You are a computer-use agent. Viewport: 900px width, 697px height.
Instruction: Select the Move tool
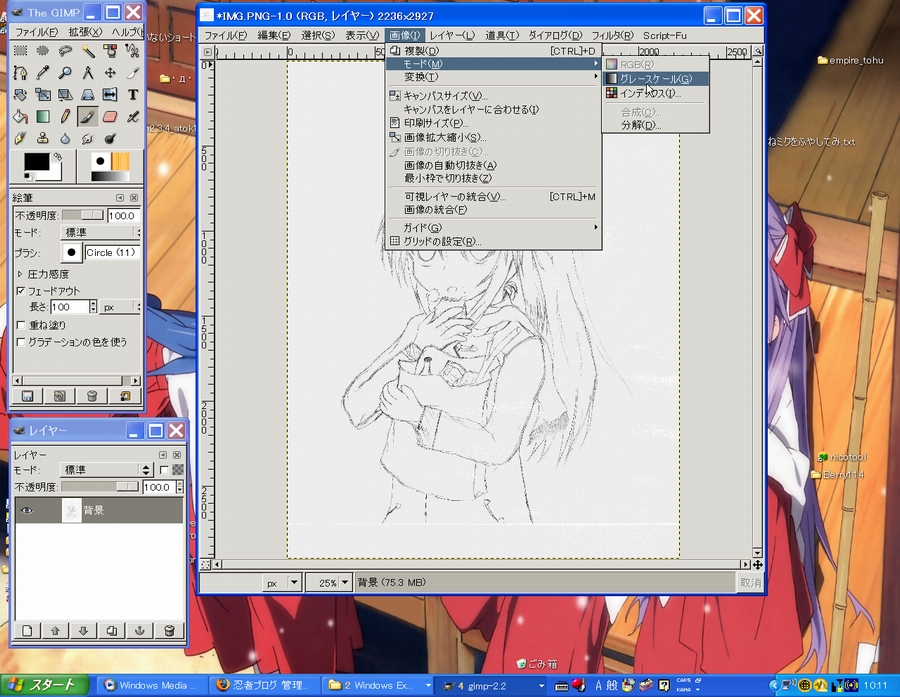[110, 73]
